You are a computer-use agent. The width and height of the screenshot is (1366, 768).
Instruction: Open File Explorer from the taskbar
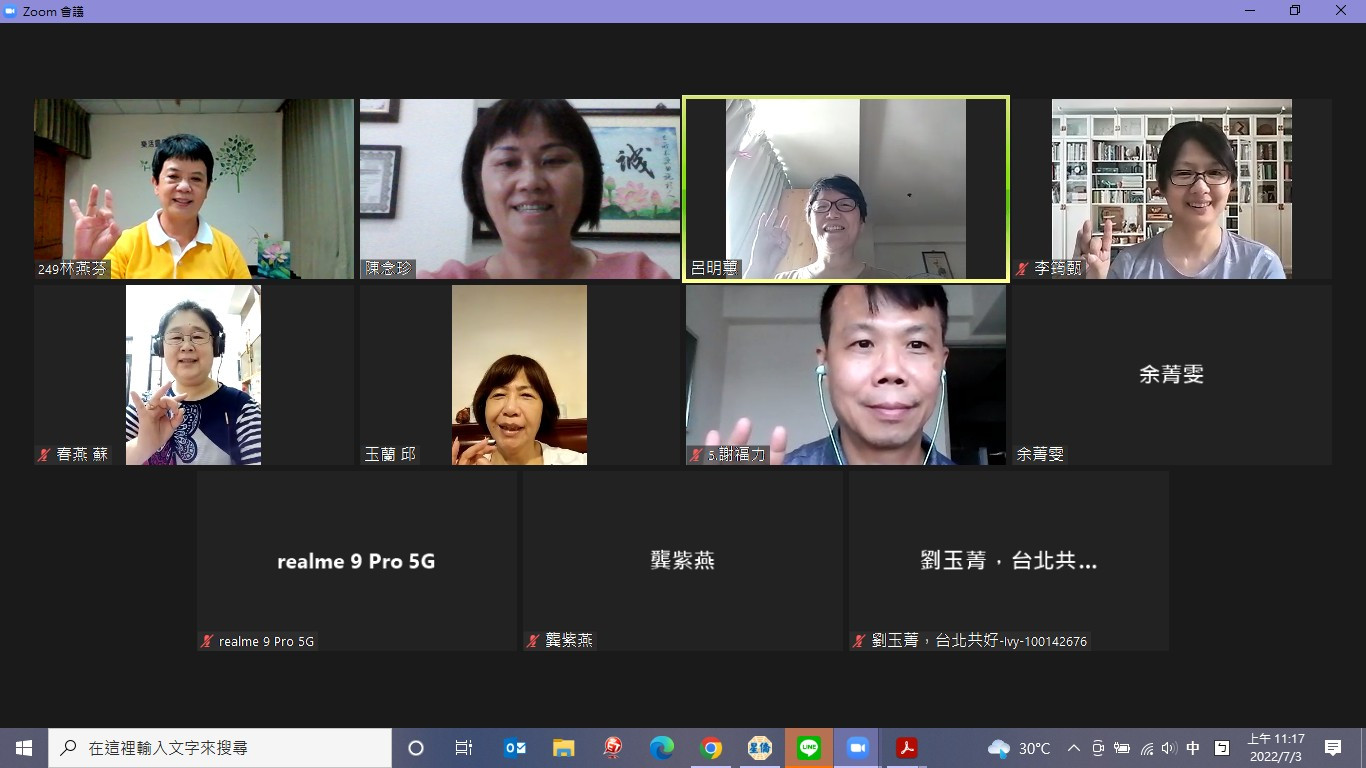click(x=564, y=748)
